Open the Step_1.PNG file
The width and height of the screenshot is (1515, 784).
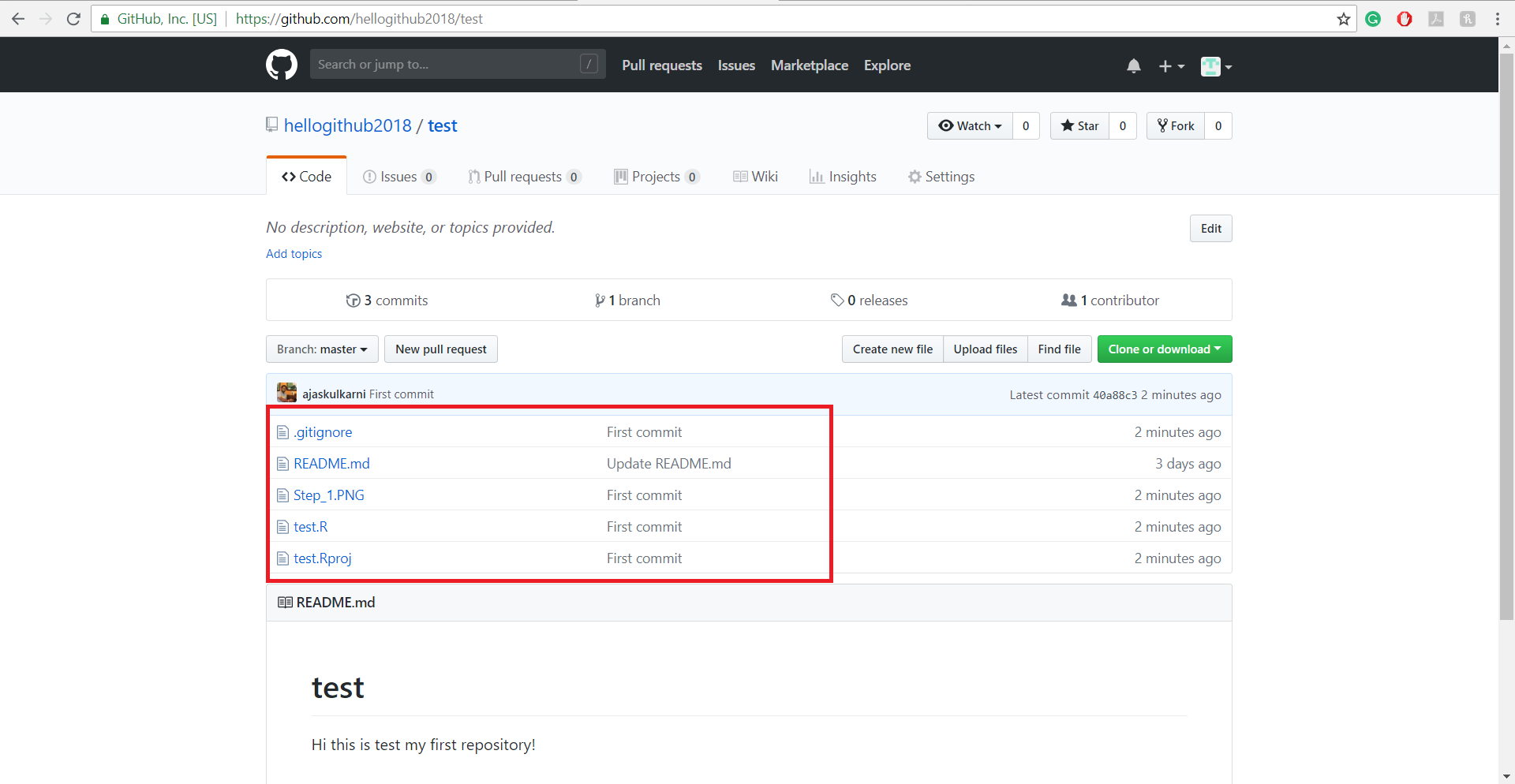pos(329,495)
